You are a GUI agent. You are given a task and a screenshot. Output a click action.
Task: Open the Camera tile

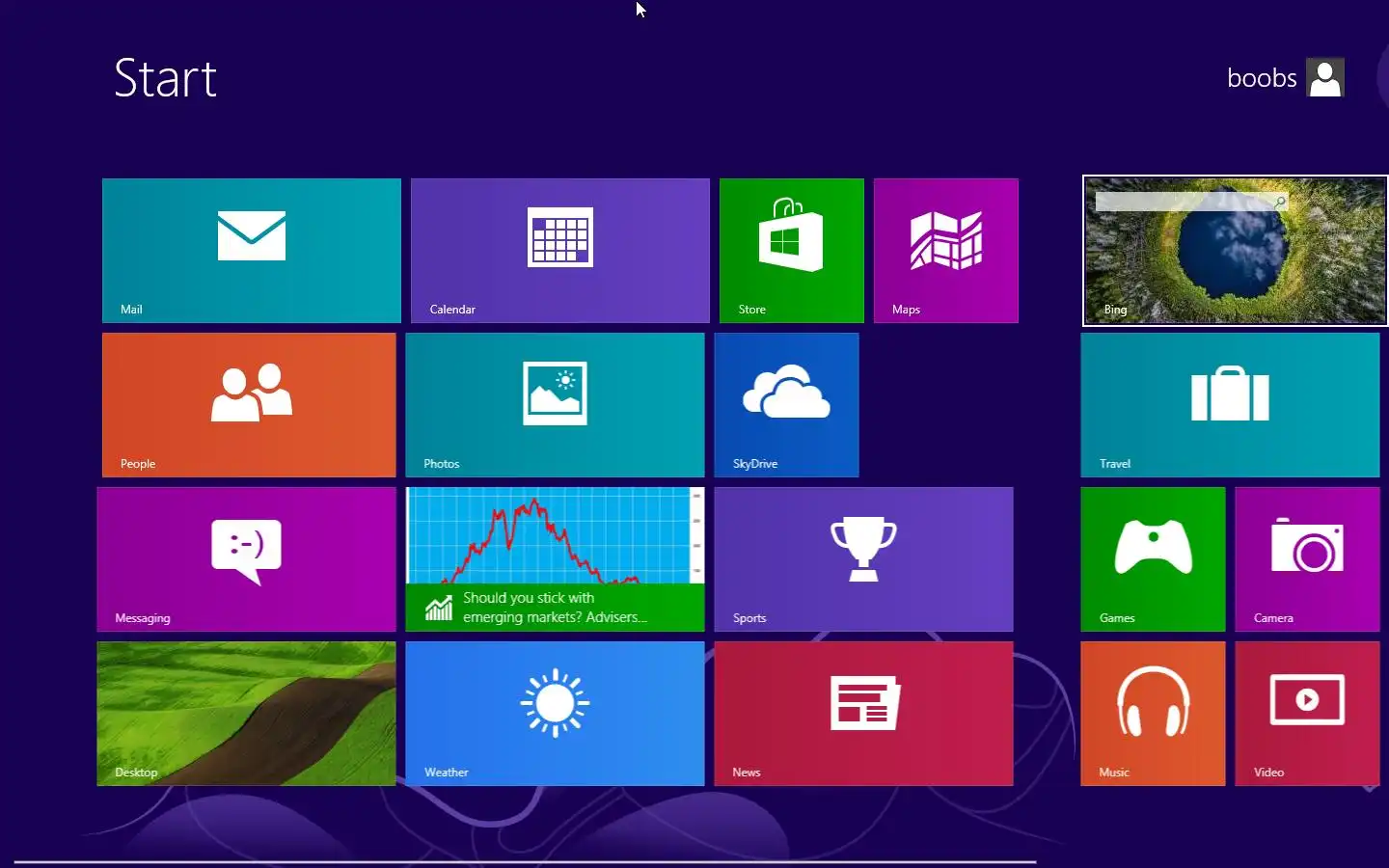1308,559
